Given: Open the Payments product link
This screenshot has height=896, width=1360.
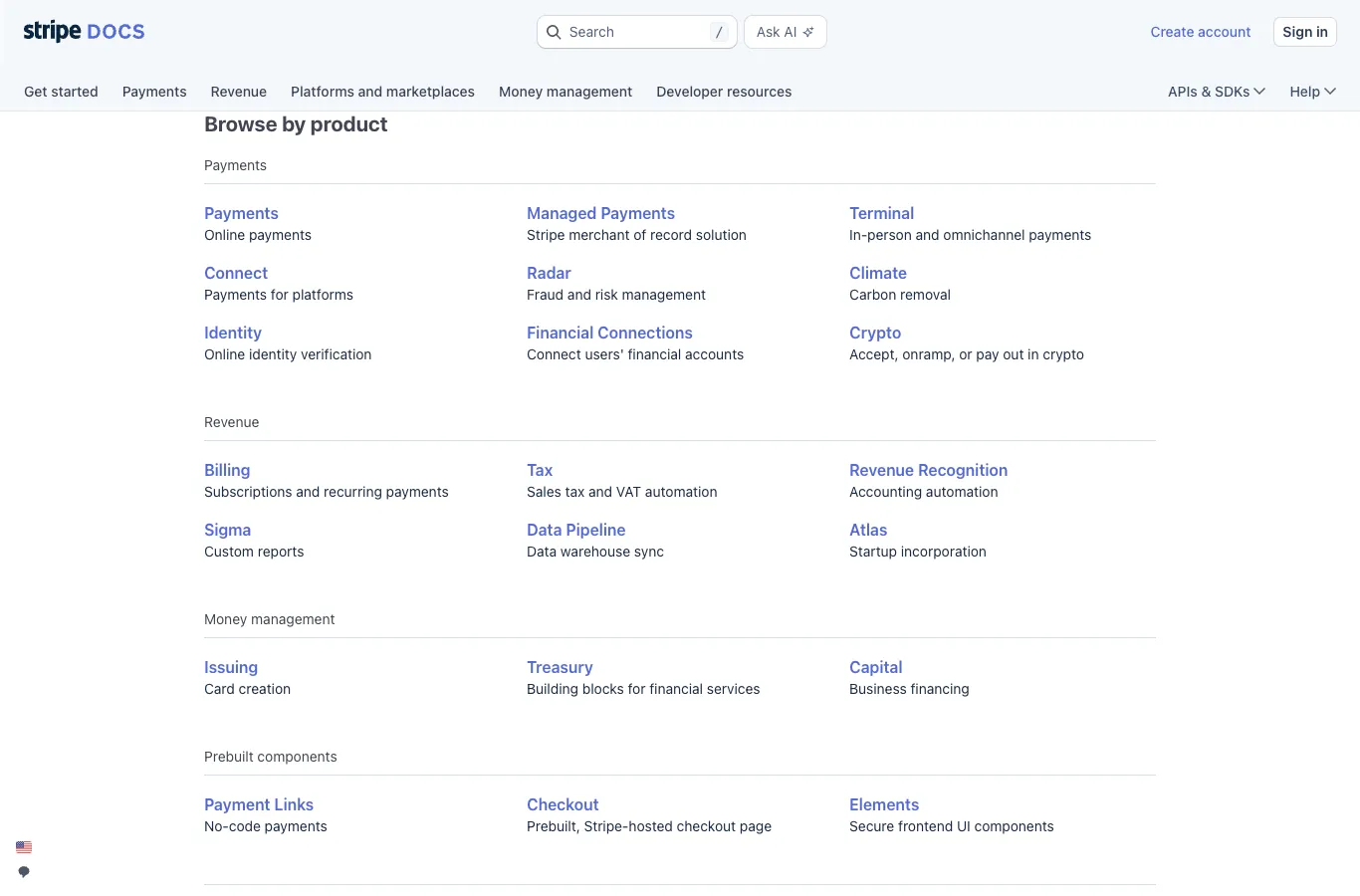Looking at the screenshot, I should coord(241,213).
